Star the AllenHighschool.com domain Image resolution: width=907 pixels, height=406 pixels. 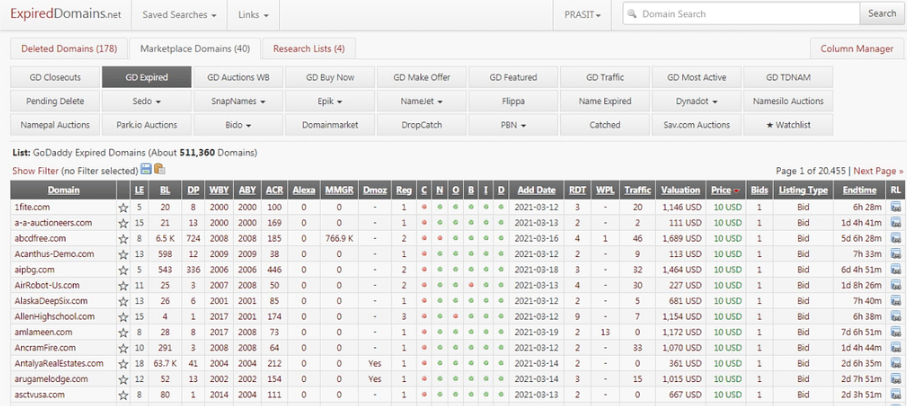tap(123, 316)
